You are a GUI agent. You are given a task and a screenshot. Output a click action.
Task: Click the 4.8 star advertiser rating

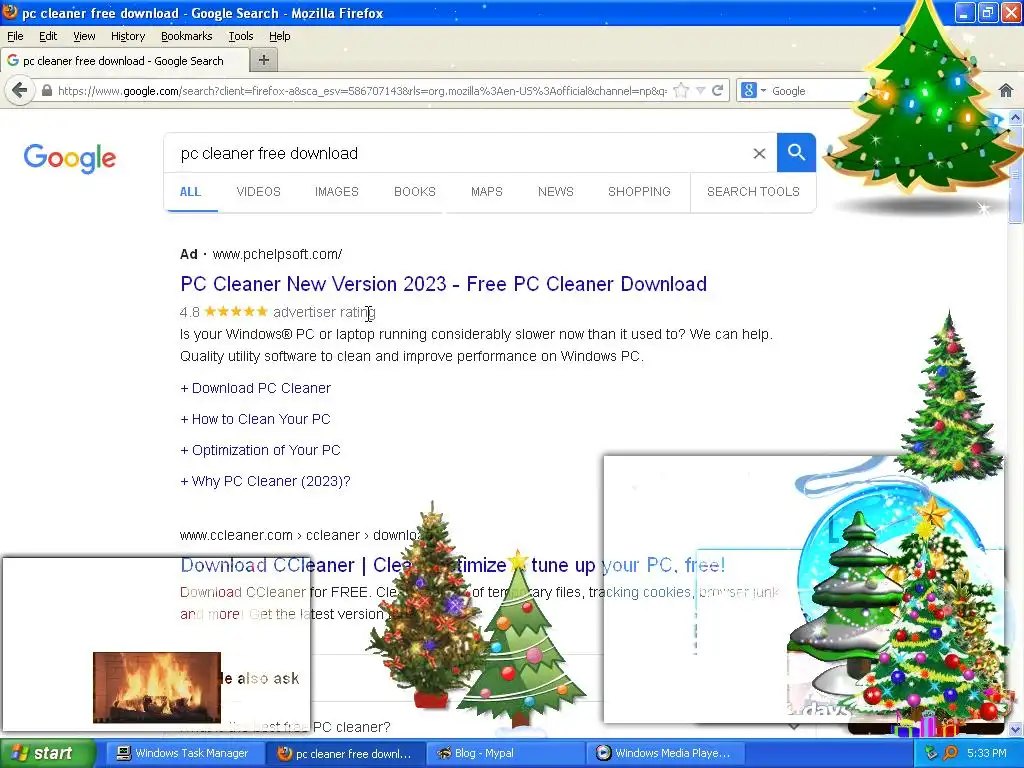(x=278, y=312)
